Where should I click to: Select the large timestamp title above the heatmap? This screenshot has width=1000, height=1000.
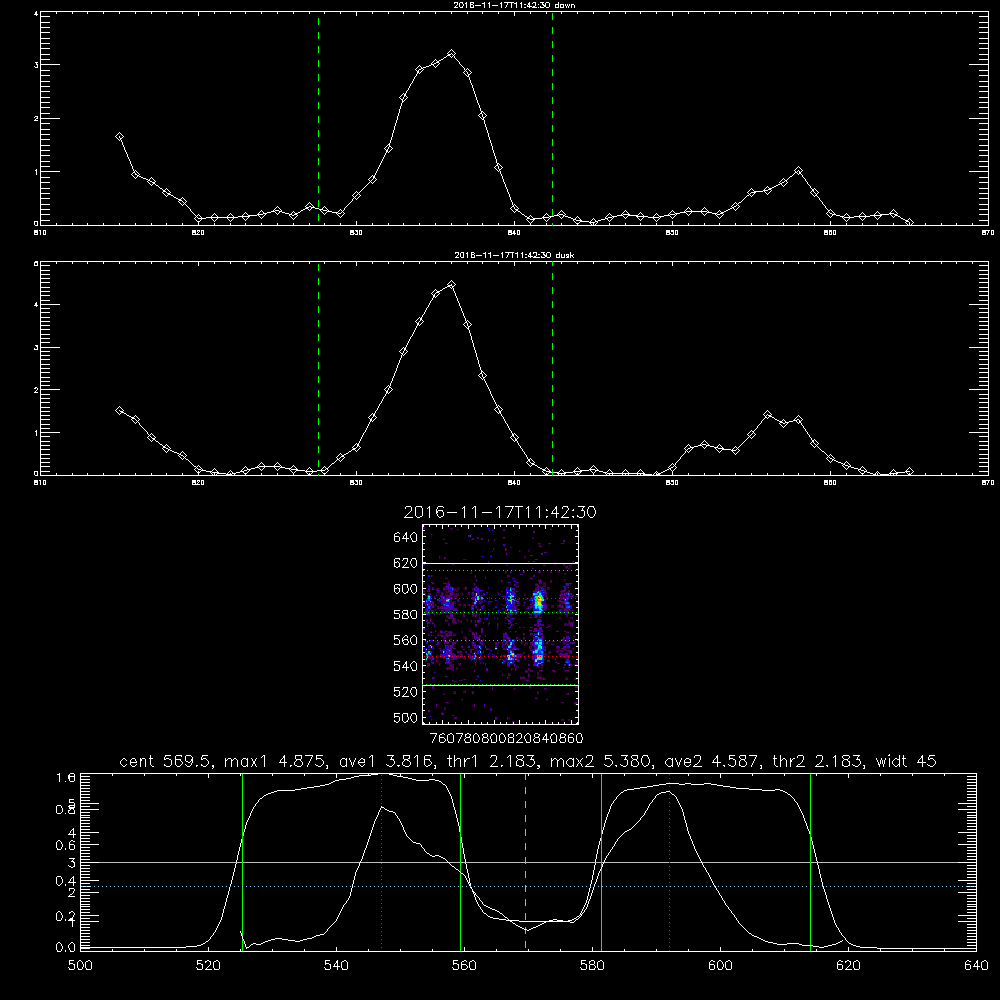tap(500, 512)
